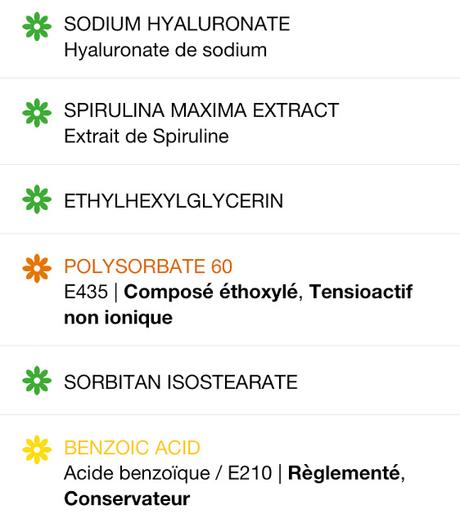The width and height of the screenshot is (460, 523).
Task: Click the 'Composé éthoxylé' bold tag
Action: click(x=213, y=292)
